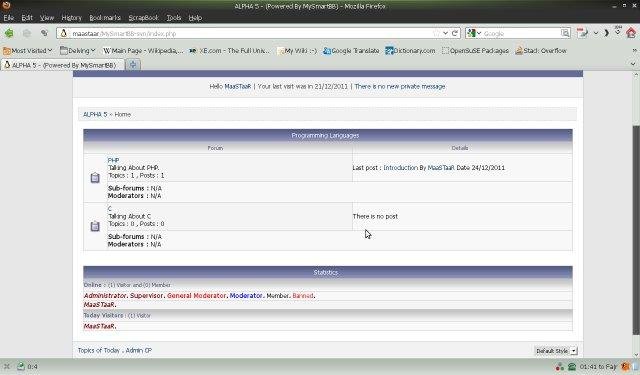Click MaaSTaaR under Today Visitors

coord(100,326)
